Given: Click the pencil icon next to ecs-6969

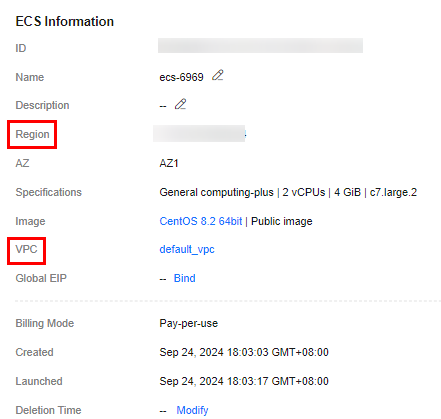Looking at the screenshot, I should tap(218, 75).
